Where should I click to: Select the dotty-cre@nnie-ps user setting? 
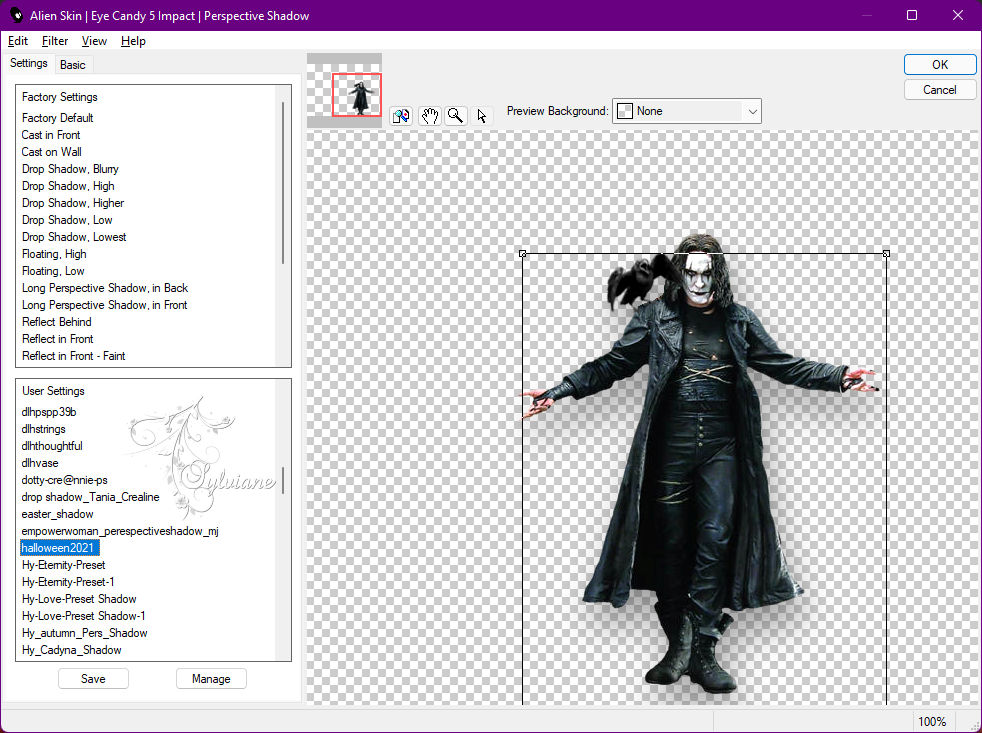(x=65, y=480)
